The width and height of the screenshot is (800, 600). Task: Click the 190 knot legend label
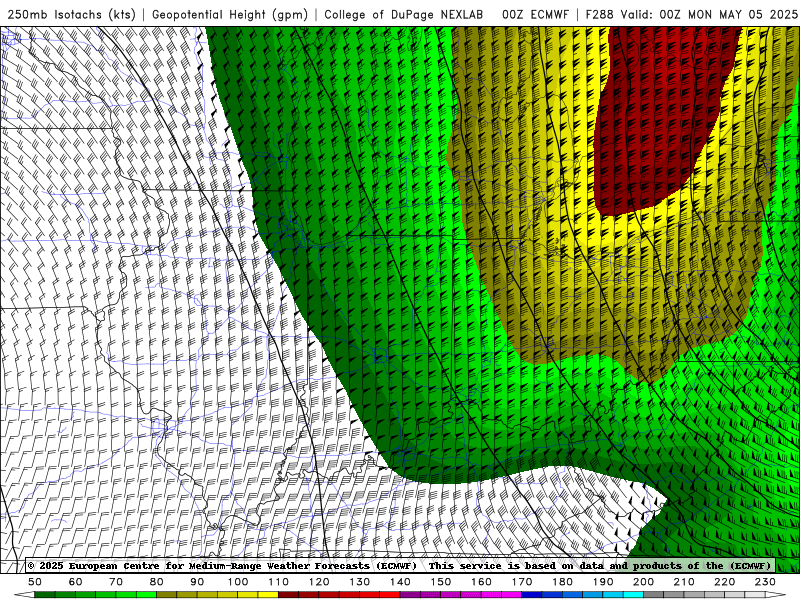[x=603, y=582]
